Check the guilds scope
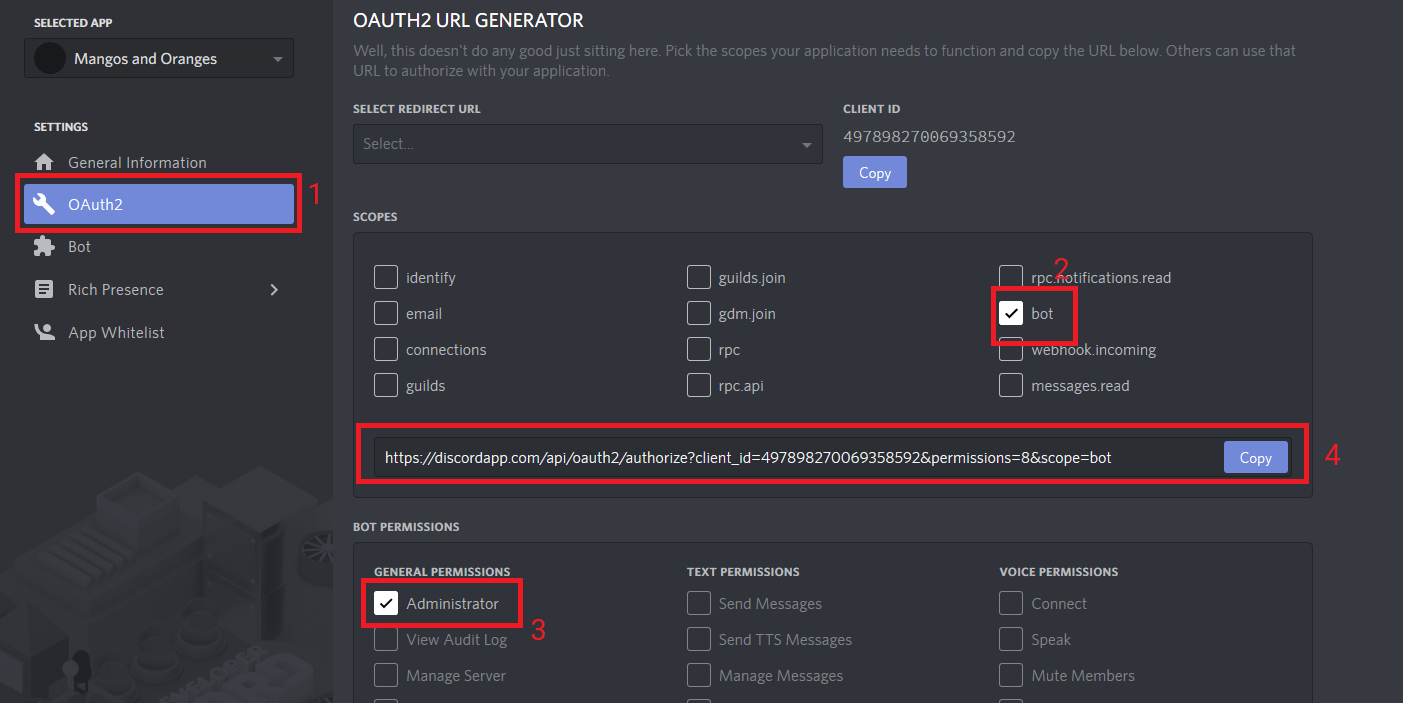1403x703 pixels. tap(386, 385)
